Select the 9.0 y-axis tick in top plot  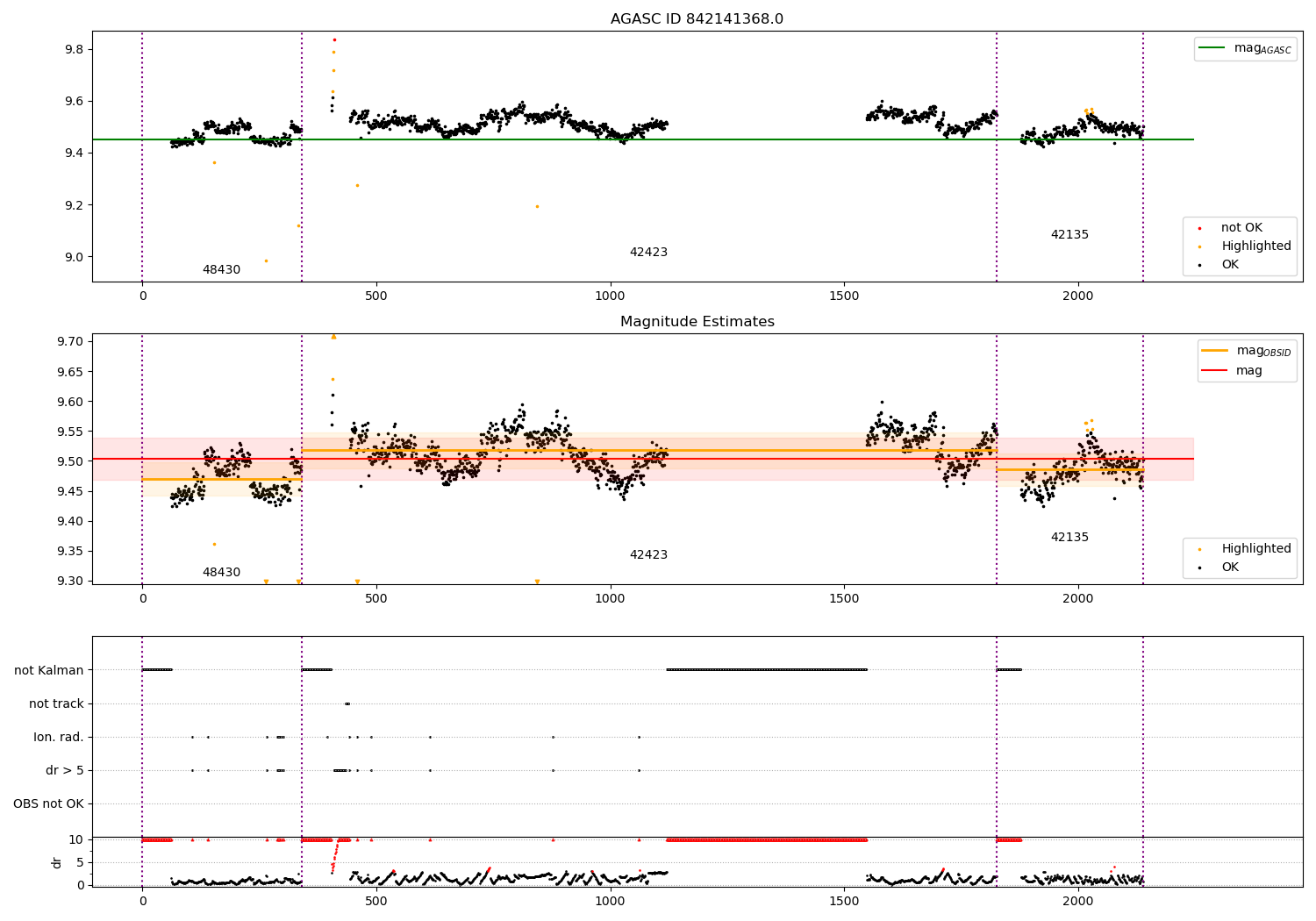73,258
